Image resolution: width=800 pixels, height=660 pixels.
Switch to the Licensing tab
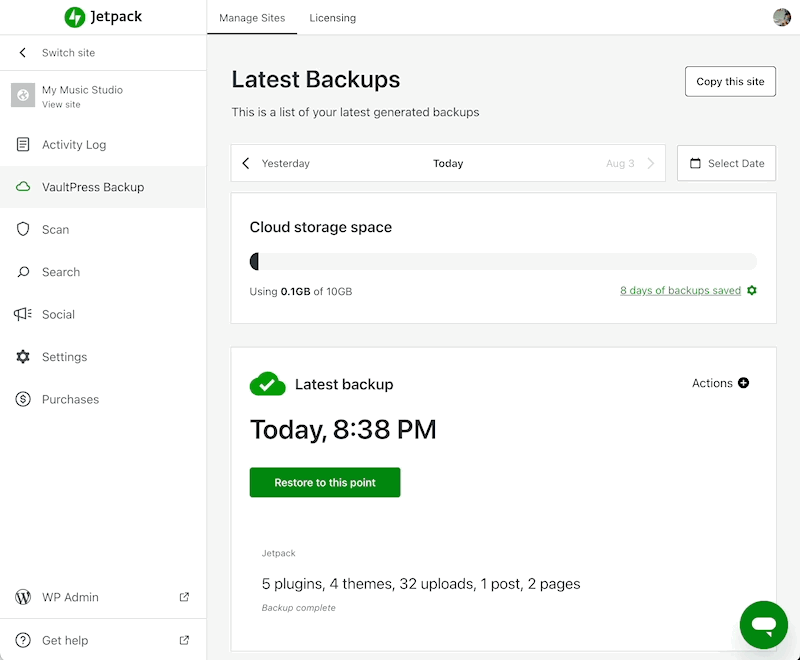(x=332, y=18)
